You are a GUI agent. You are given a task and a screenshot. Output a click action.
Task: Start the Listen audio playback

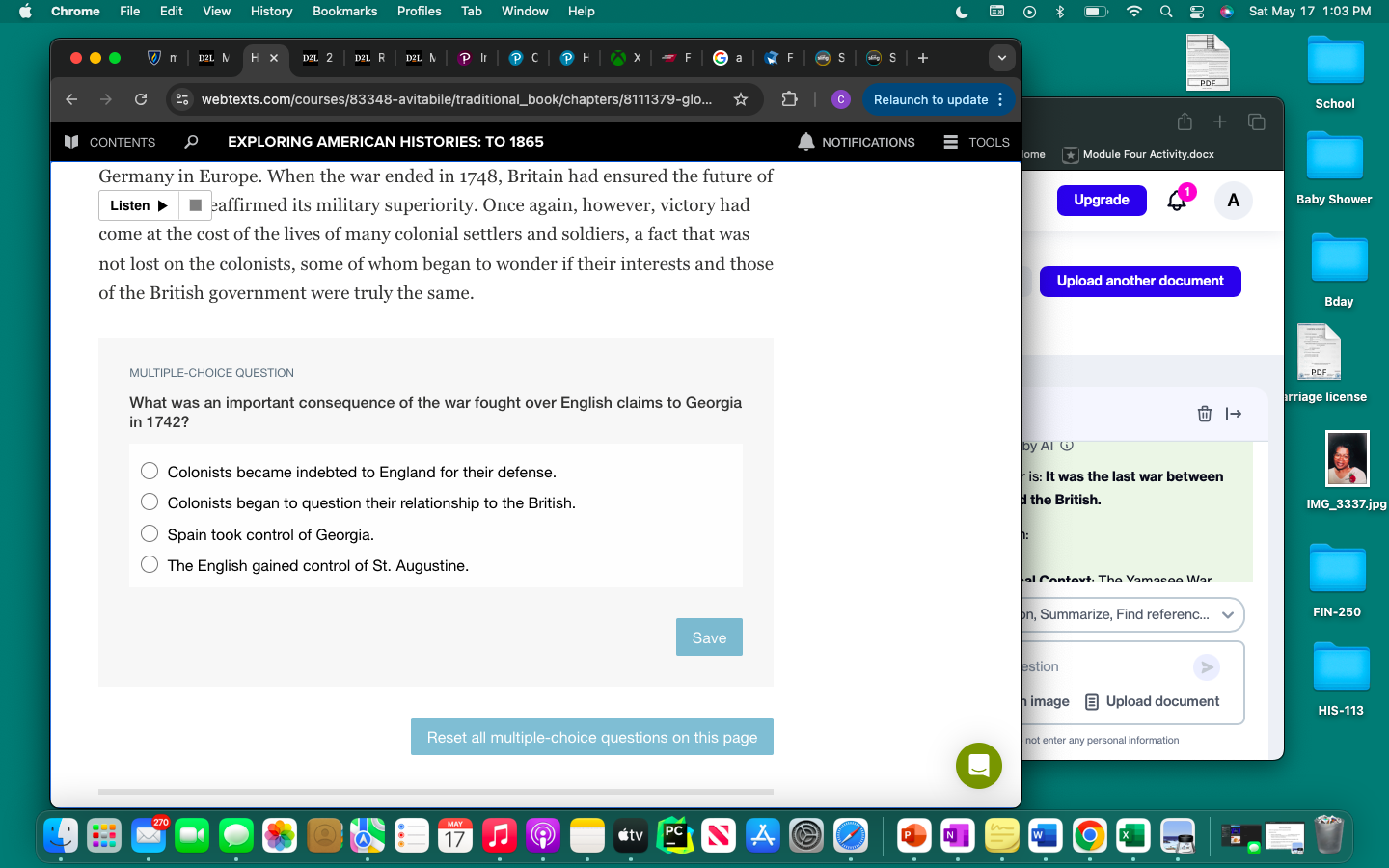tap(136, 205)
